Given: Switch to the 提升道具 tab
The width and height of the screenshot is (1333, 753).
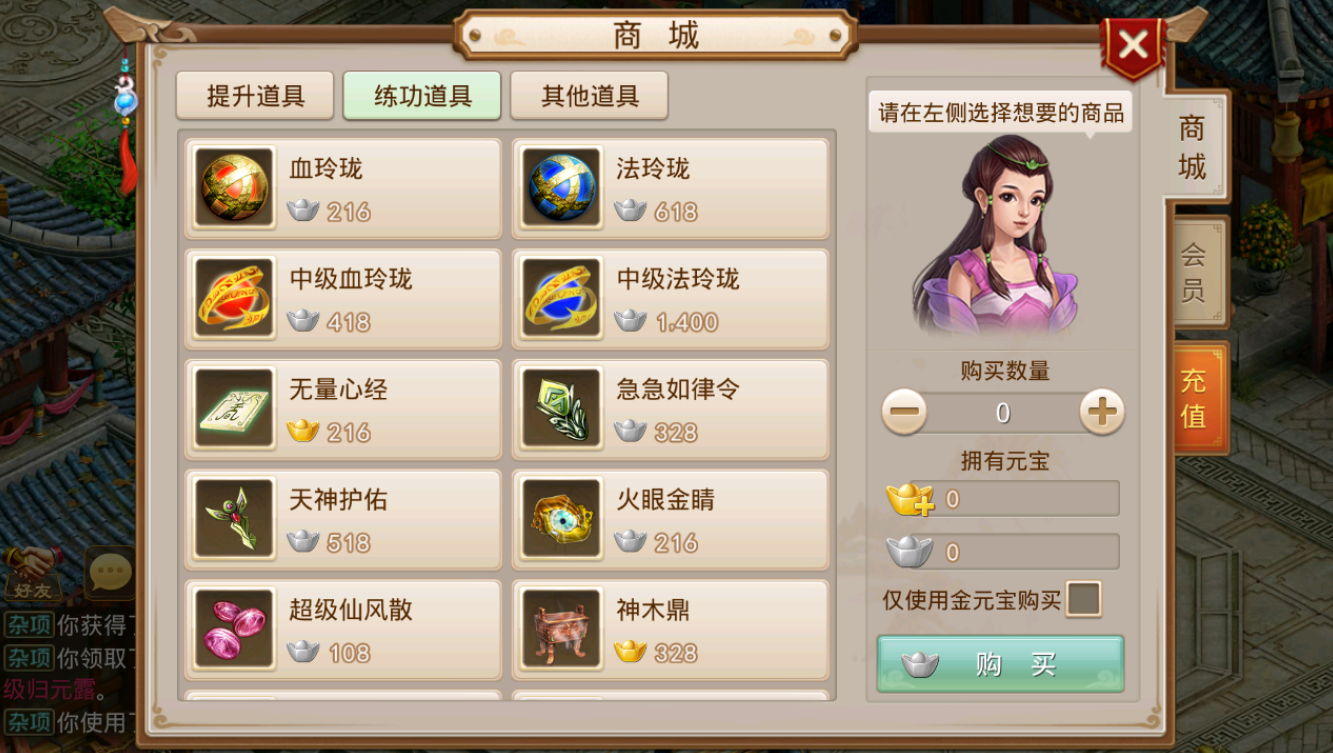Looking at the screenshot, I should coord(256,96).
